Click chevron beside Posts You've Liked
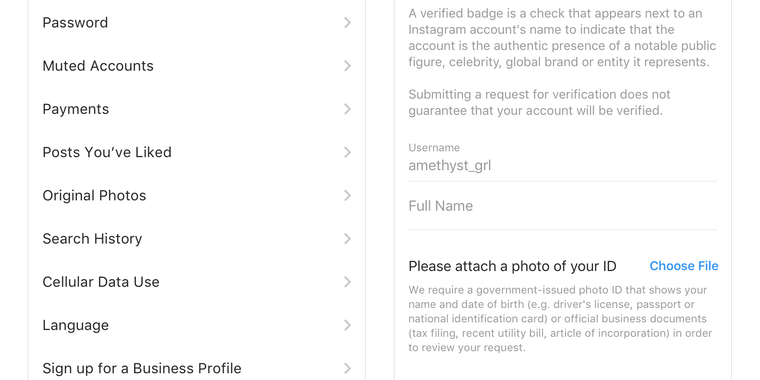760x380 pixels. click(x=347, y=152)
